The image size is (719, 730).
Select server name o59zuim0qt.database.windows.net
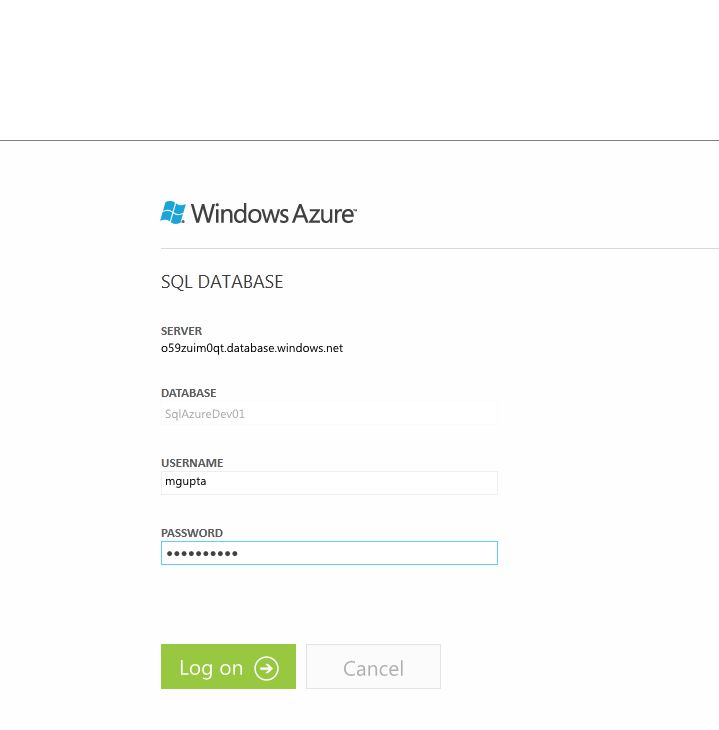(252, 348)
